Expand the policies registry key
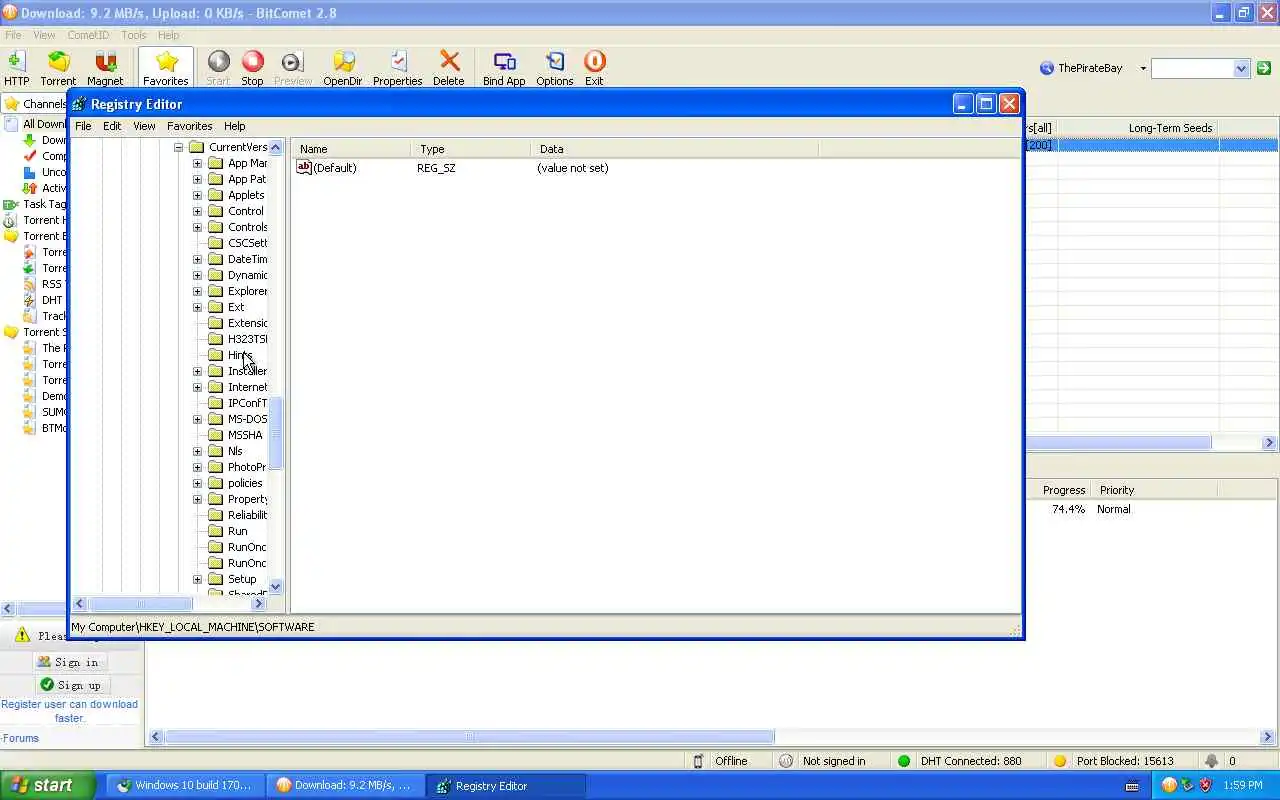The height and width of the screenshot is (800, 1280). click(x=197, y=483)
